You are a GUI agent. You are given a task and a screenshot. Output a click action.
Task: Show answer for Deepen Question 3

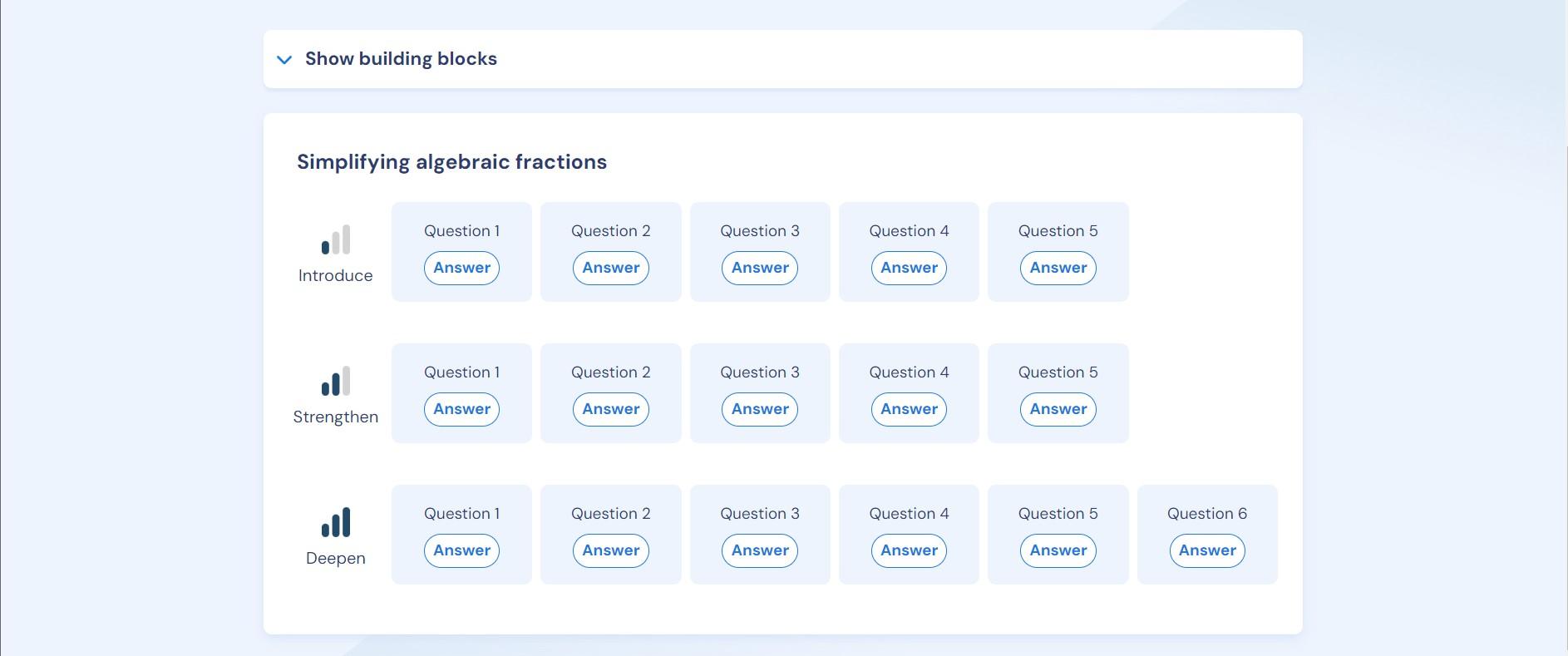[760, 550]
